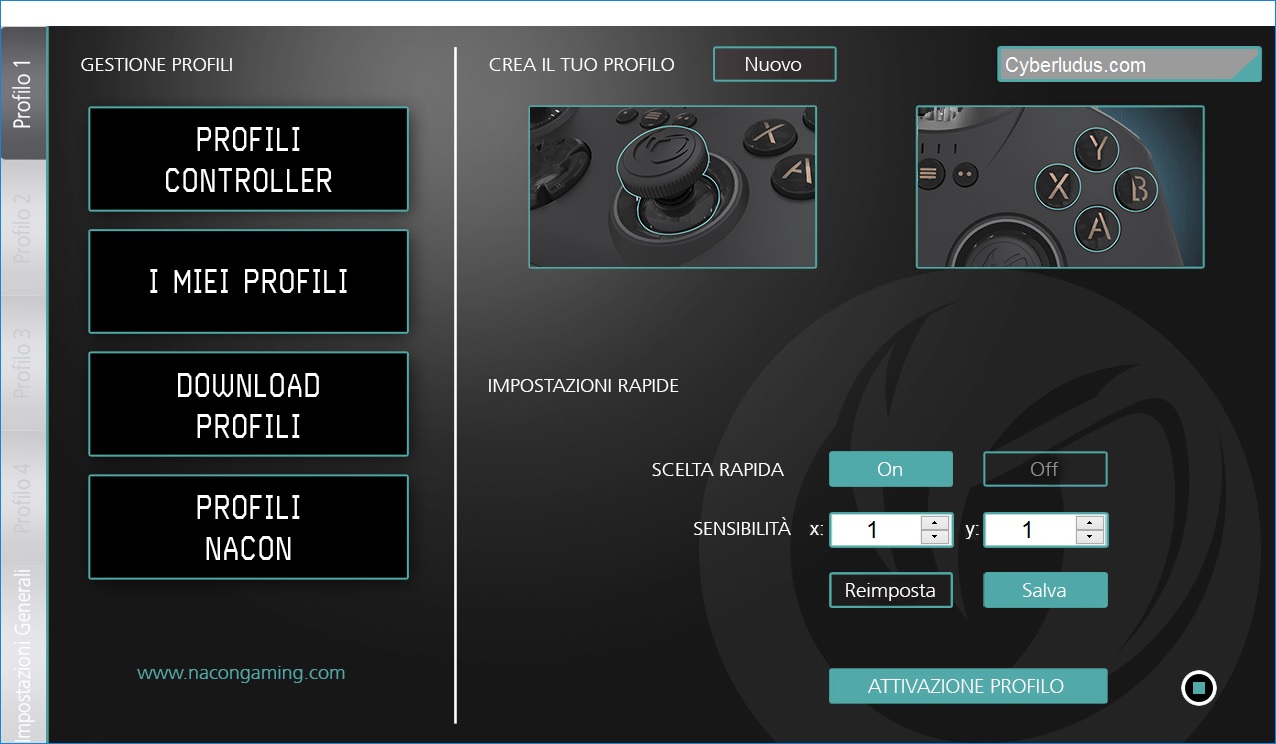Click Attivazione Profilo button

(967, 687)
